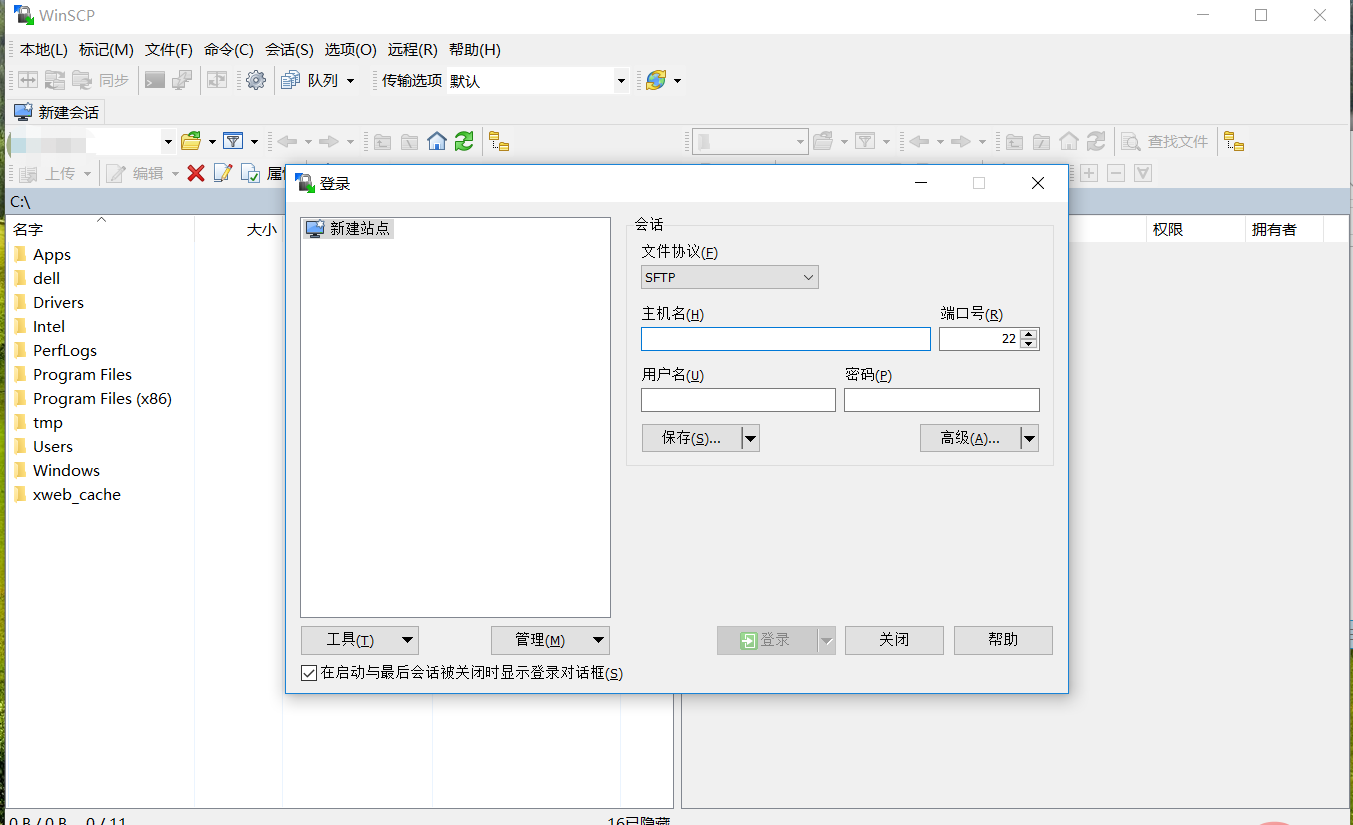This screenshot has width=1353, height=825.
Task: Open directory folder icon in left panel
Action: 190,142
